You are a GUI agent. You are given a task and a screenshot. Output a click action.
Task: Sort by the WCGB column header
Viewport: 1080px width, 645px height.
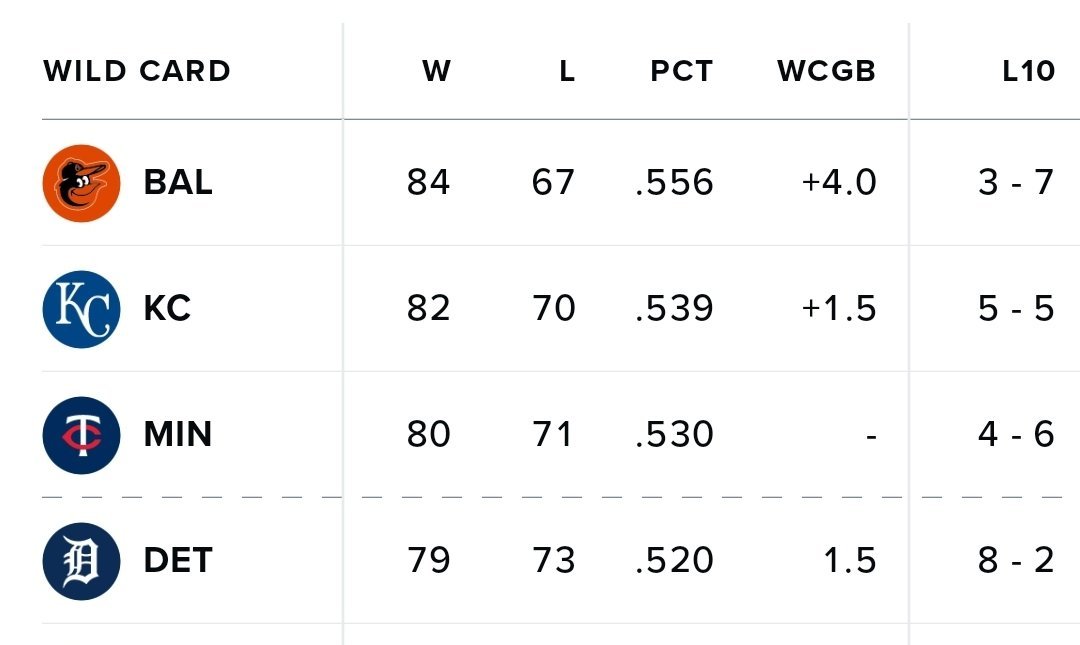tap(826, 72)
